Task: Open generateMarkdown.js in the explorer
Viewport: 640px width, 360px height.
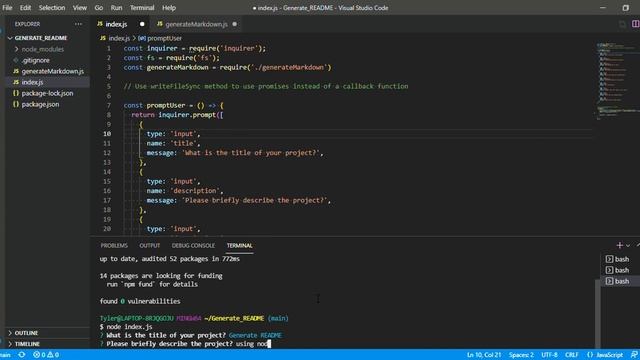Action: pyautogui.click(x=53, y=71)
